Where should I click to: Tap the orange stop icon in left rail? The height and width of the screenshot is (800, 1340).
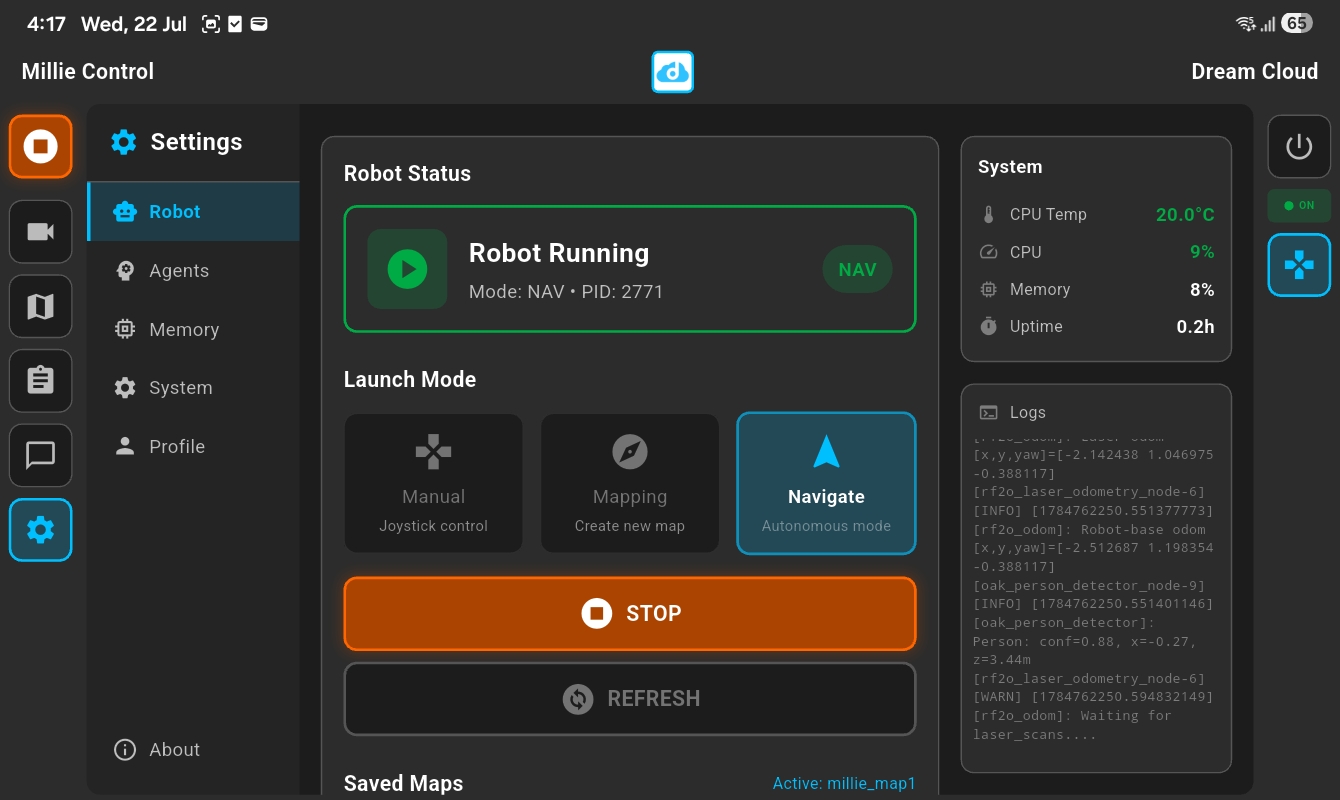coord(41,146)
